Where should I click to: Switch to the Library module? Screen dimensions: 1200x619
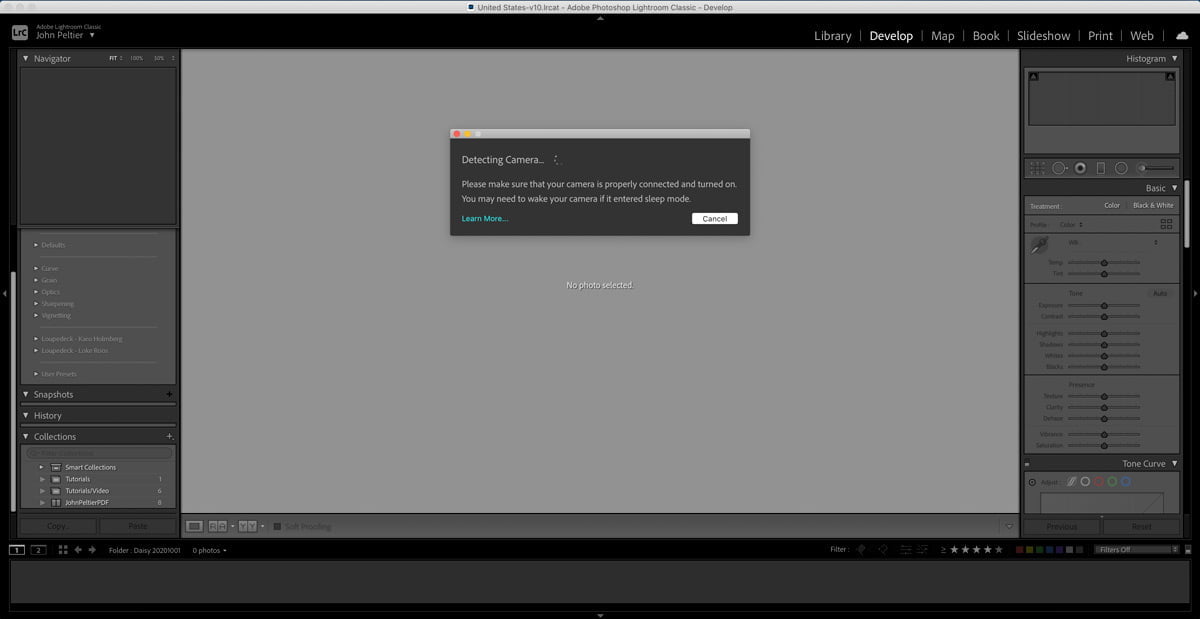pyautogui.click(x=832, y=35)
